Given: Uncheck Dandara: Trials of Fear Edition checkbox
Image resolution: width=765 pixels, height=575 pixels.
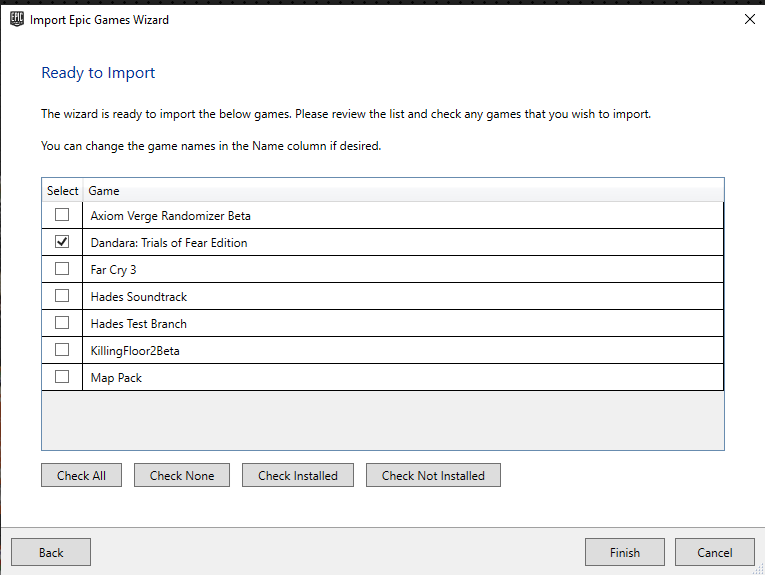Looking at the screenshot, I should [x=62, y=241].
